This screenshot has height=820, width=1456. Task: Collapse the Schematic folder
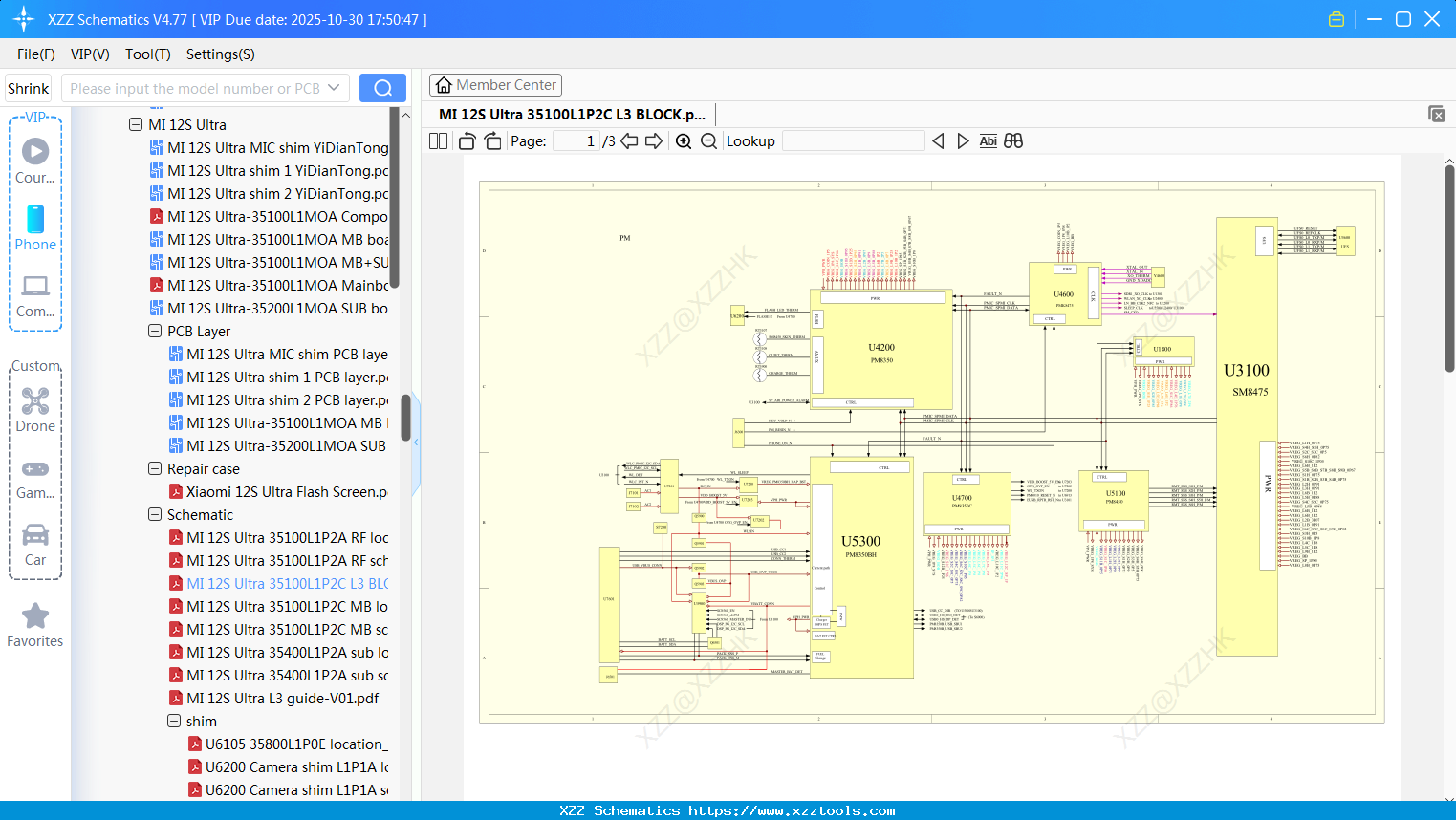click(154, 514)
